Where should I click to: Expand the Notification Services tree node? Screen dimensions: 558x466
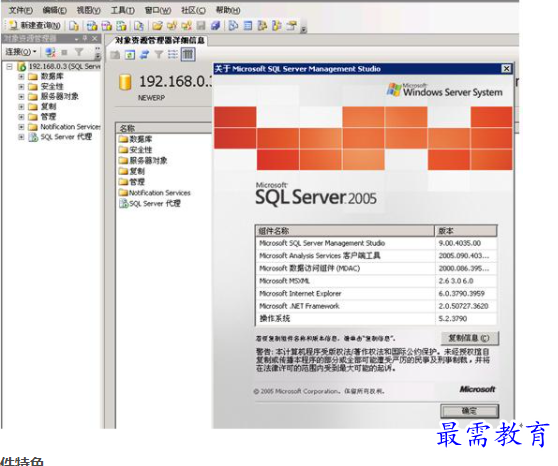pos(21,127)
